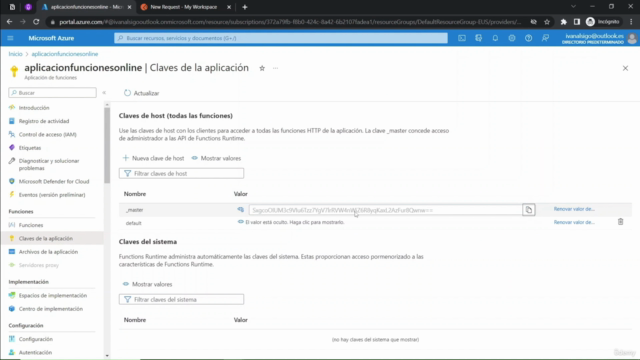Hide the _master key value

point(240,209)
